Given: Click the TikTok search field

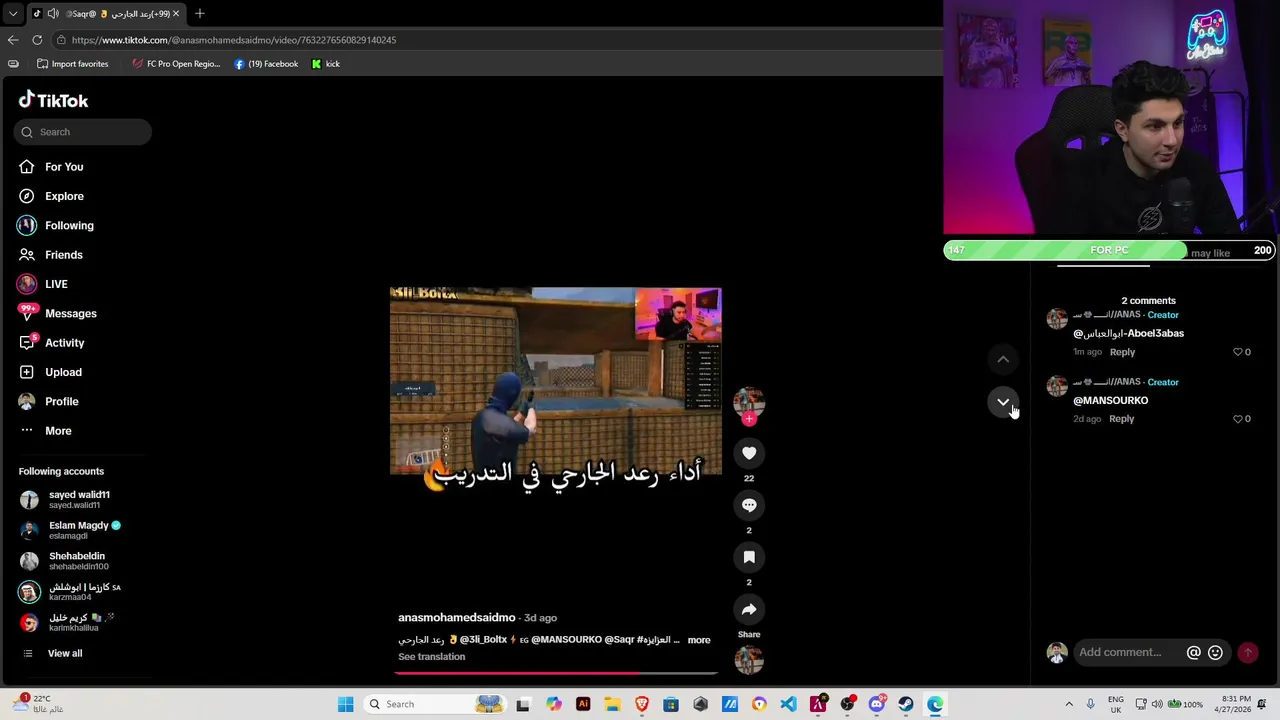Looking at the screenshot, I should 83,132.
